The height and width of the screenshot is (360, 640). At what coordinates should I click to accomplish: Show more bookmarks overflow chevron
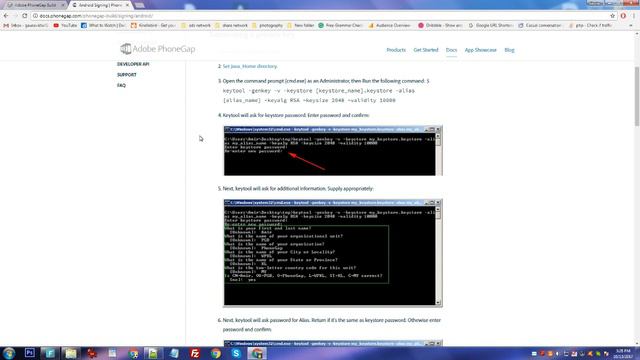[631, 25]
